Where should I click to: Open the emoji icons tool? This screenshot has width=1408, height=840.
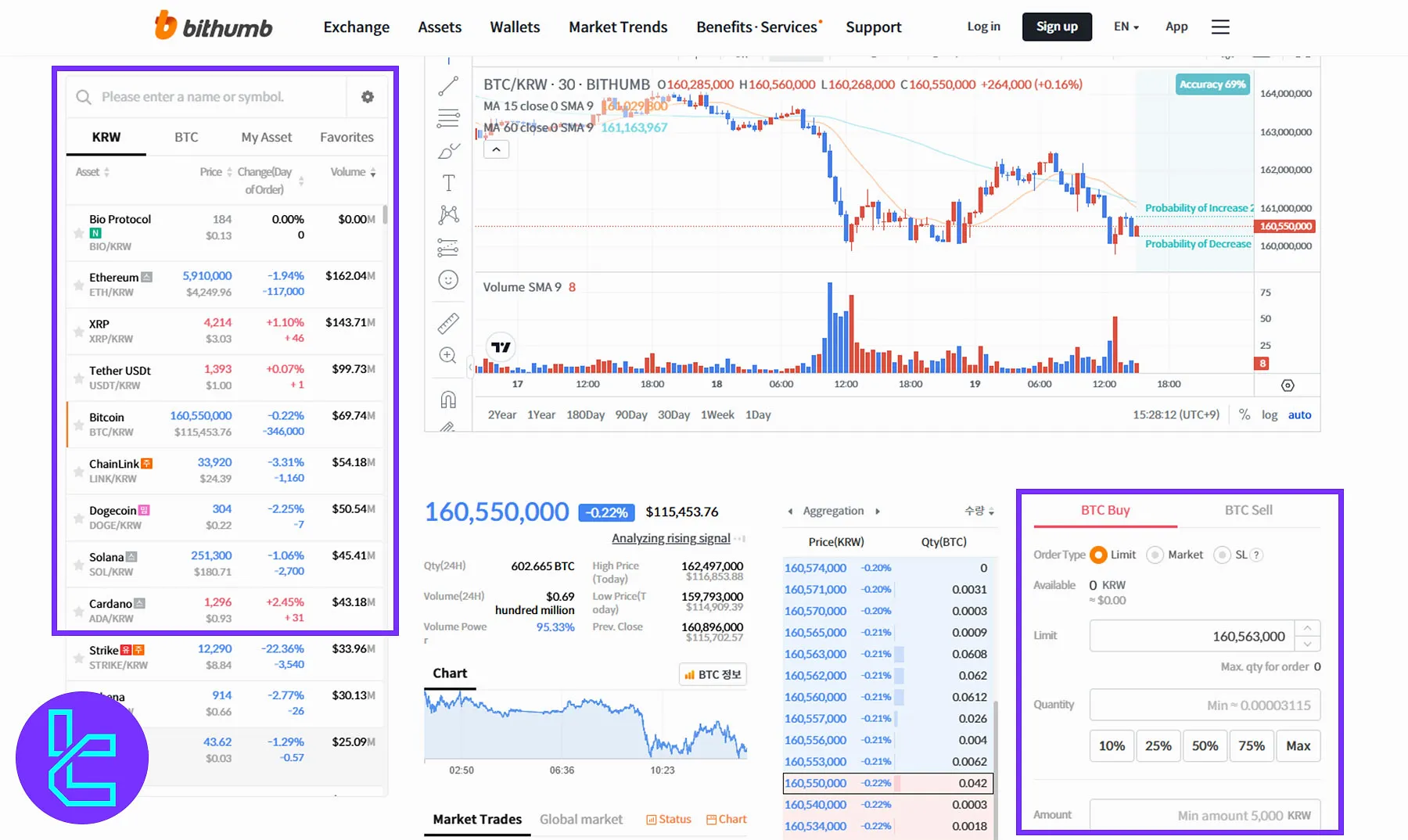click(x=448, y=280)
